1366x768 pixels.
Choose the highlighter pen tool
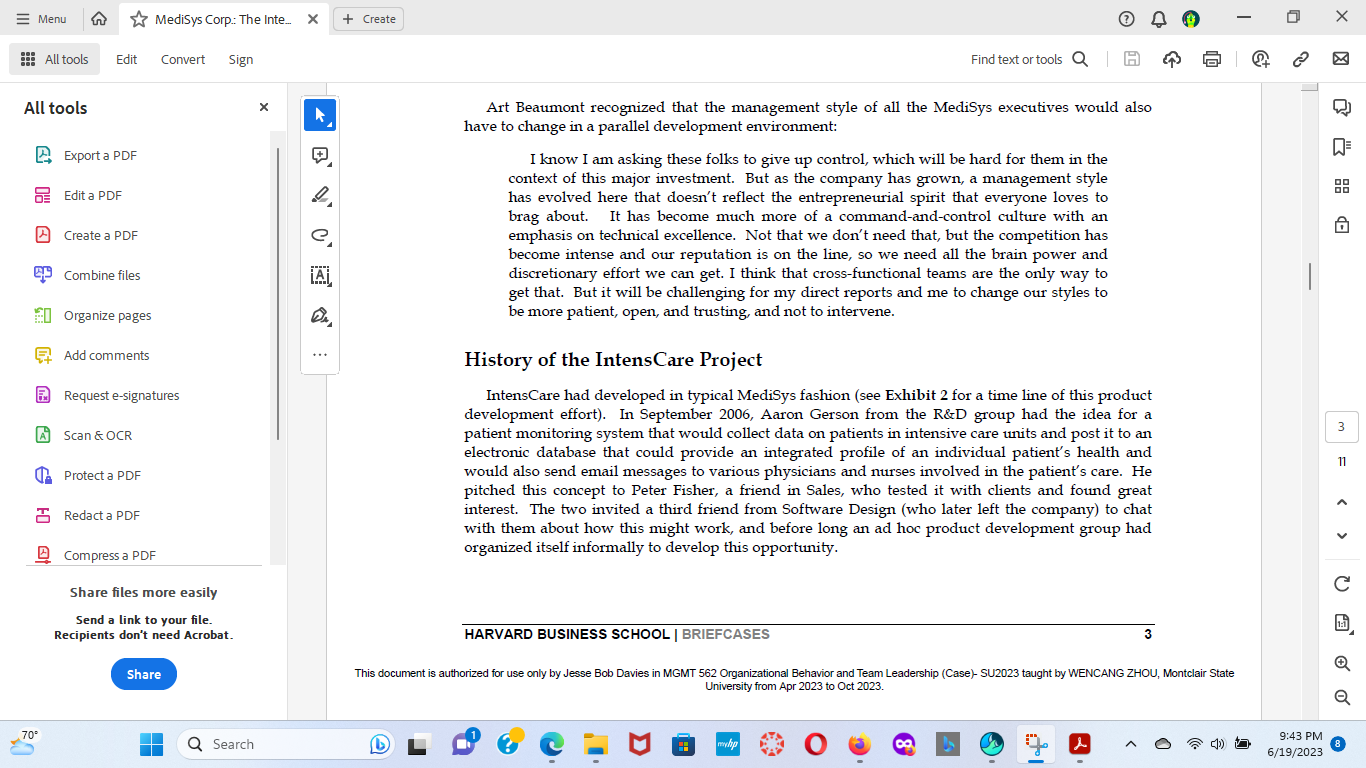pyautogui.click(x=320, y=195)
